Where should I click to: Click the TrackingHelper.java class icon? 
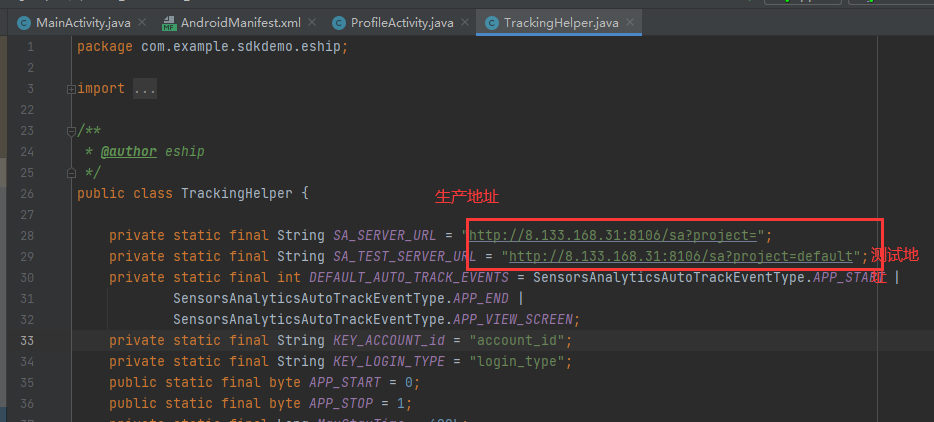491,23
